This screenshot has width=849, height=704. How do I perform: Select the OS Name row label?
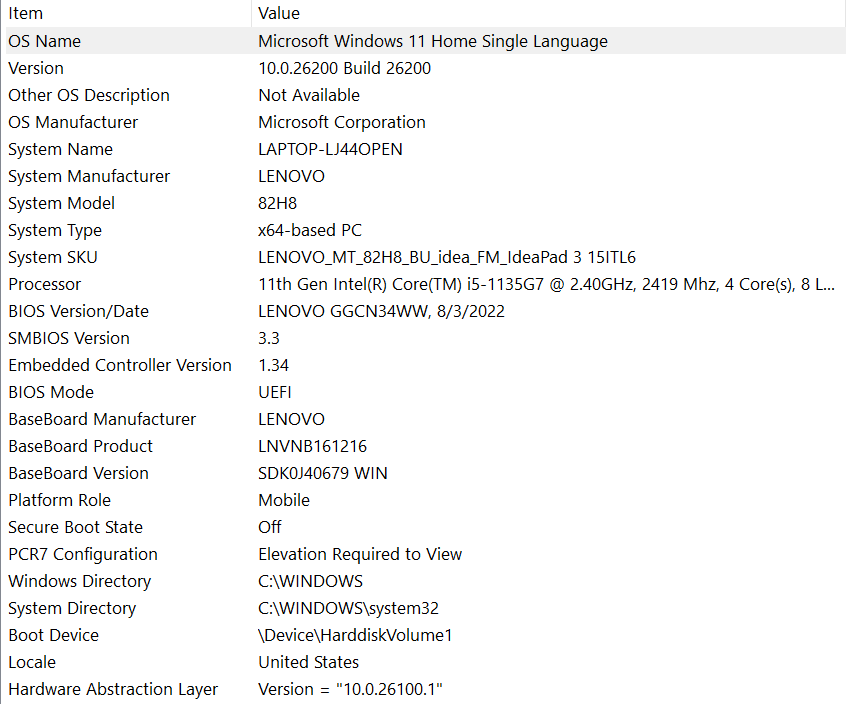[x=44, y=41]
